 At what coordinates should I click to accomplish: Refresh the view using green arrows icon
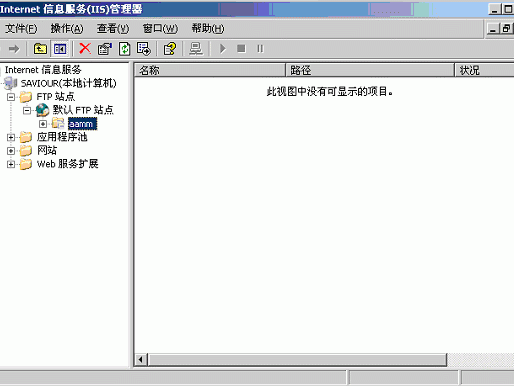pos(125,49)
